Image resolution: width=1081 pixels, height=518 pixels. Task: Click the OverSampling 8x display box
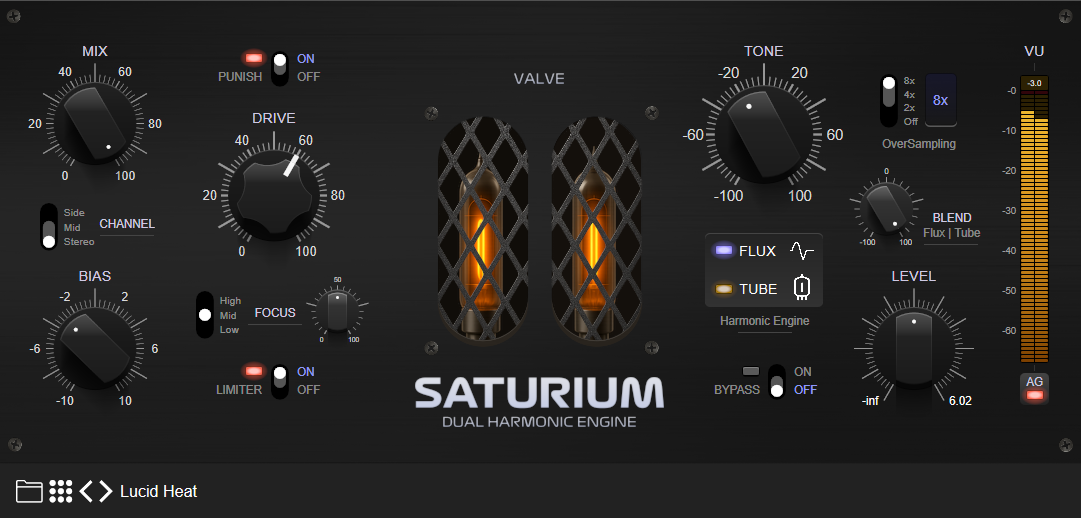(941, 100)
